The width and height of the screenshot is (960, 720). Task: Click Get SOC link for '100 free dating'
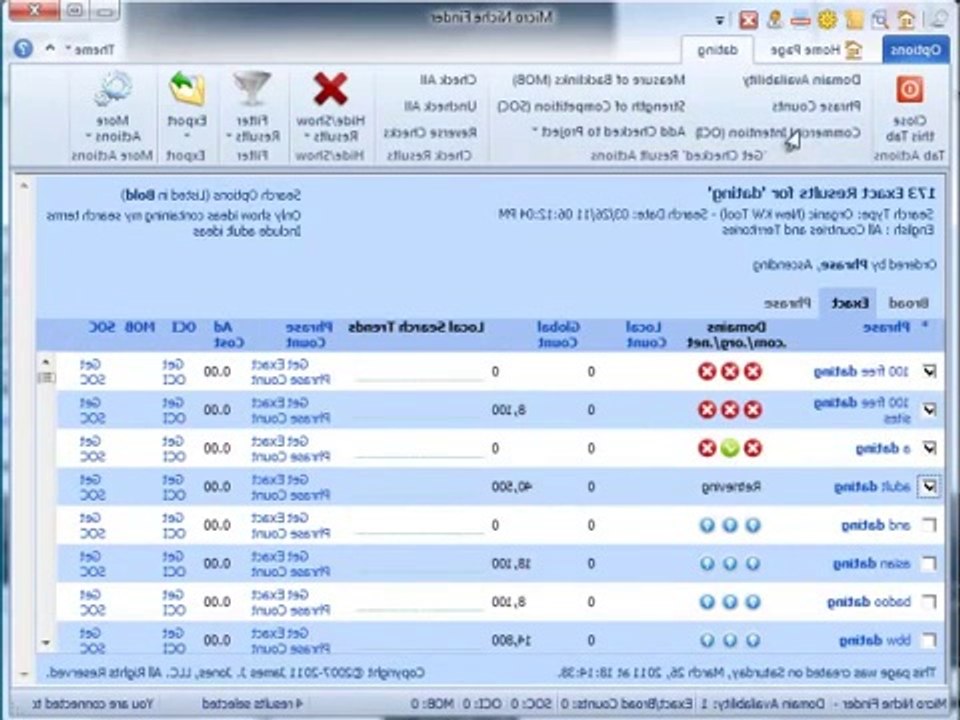pyautogui.click(x=92, y=371)
